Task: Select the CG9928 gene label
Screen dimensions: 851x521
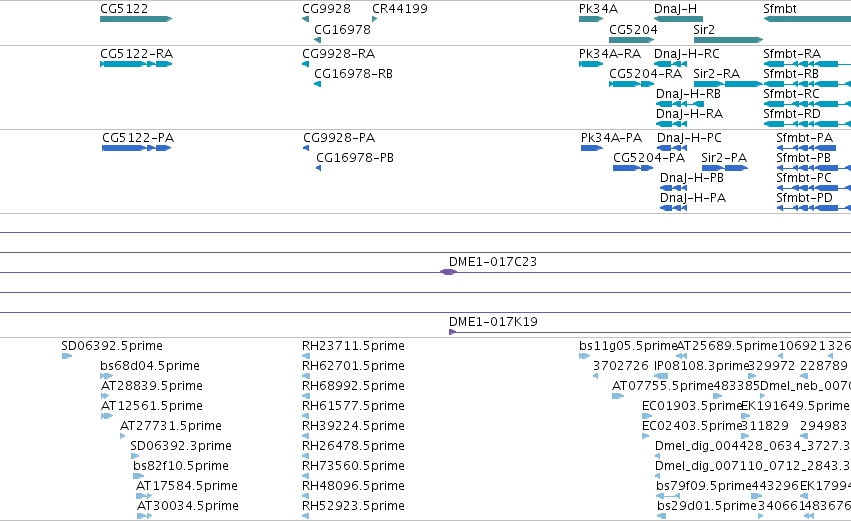Action: tap(326, 9)
